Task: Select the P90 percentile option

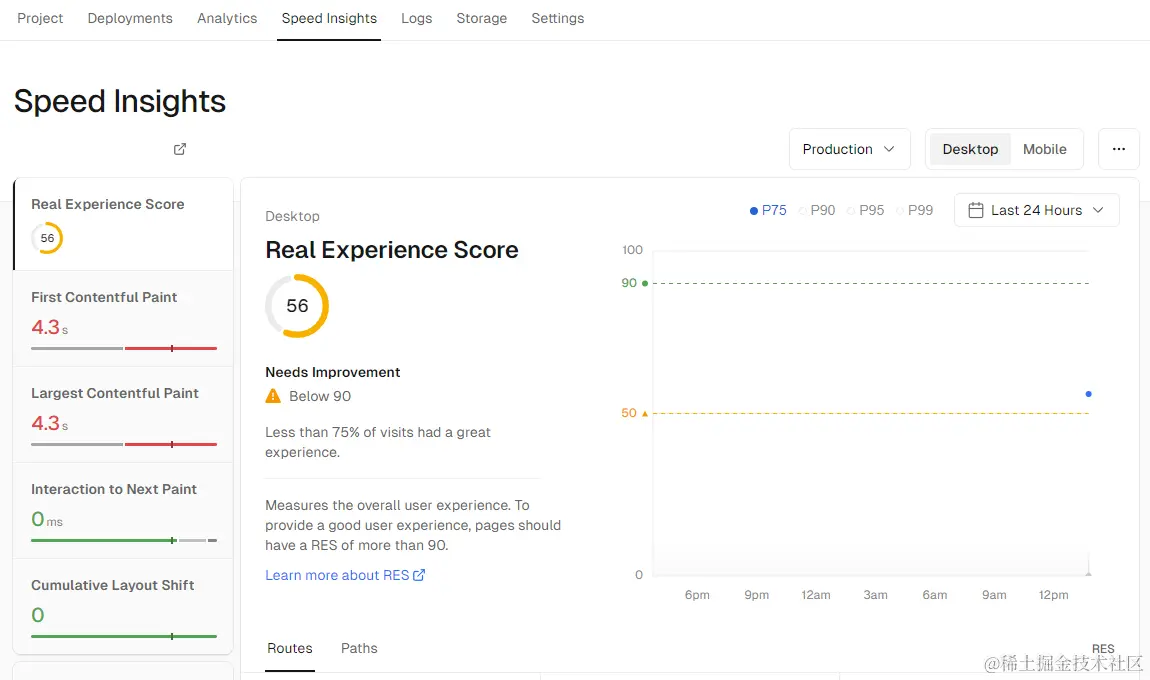Action: tap(816, 211)
